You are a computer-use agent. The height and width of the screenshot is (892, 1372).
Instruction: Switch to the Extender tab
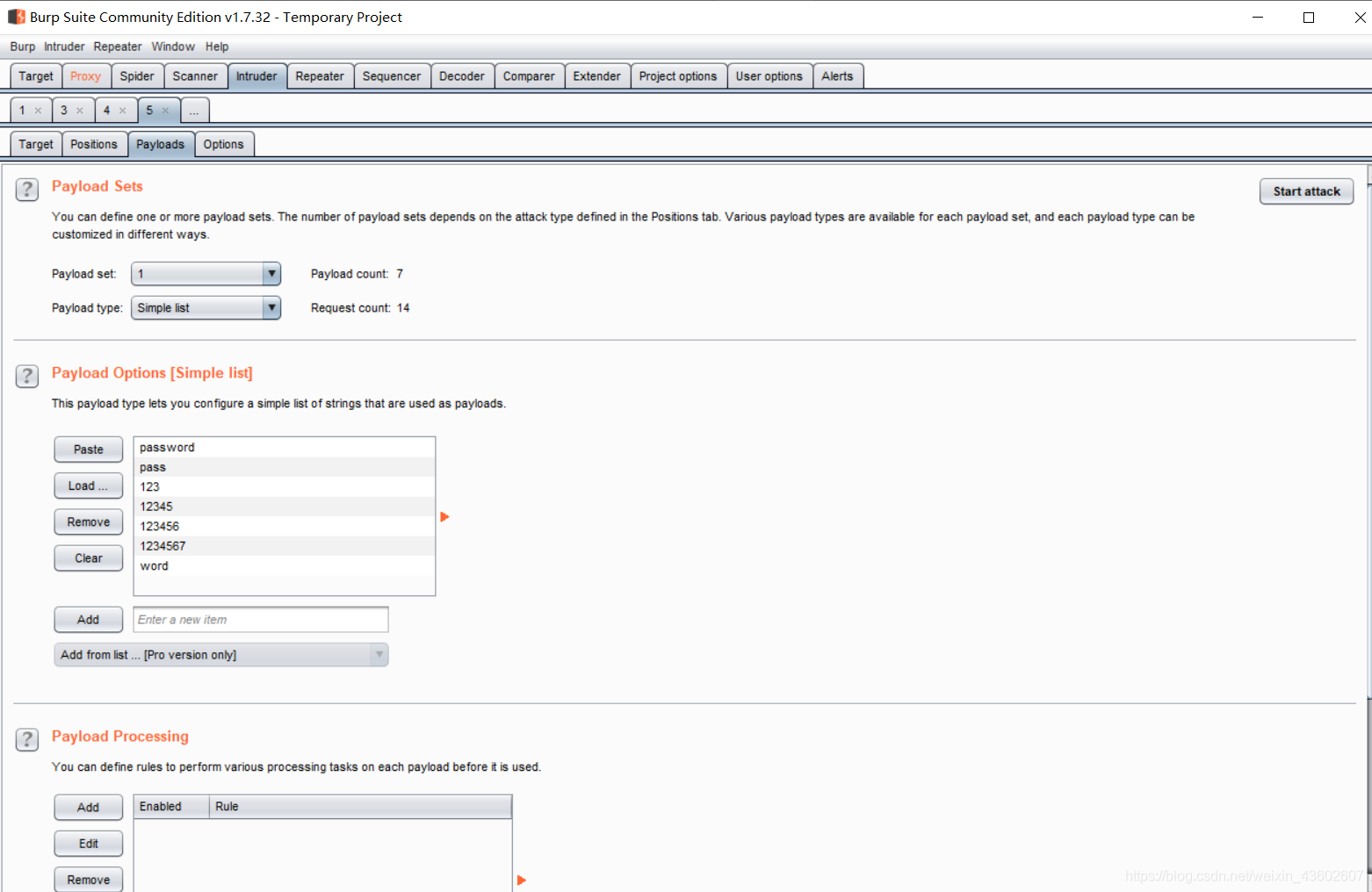coord(597,76)
